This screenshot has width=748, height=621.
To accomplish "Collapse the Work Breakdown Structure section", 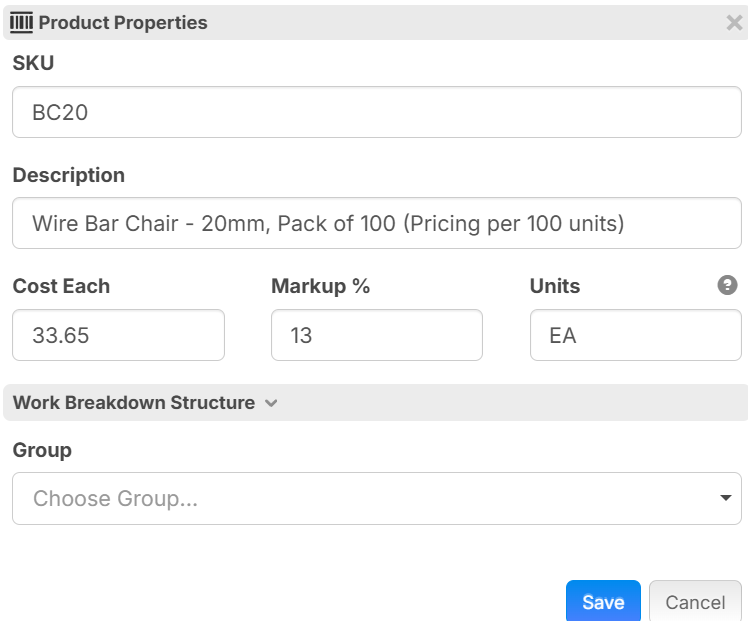I will pyautogui.click(x=134, y=403).
